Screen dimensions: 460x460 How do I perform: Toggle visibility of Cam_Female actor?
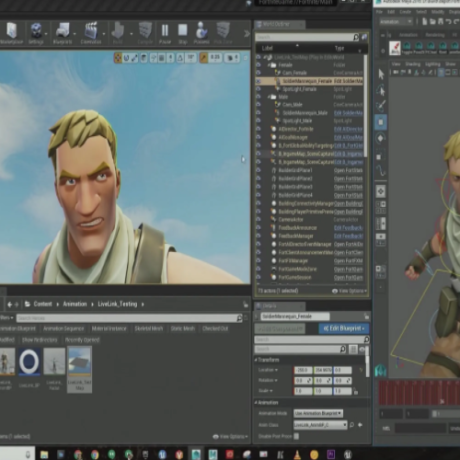(259, 73)
